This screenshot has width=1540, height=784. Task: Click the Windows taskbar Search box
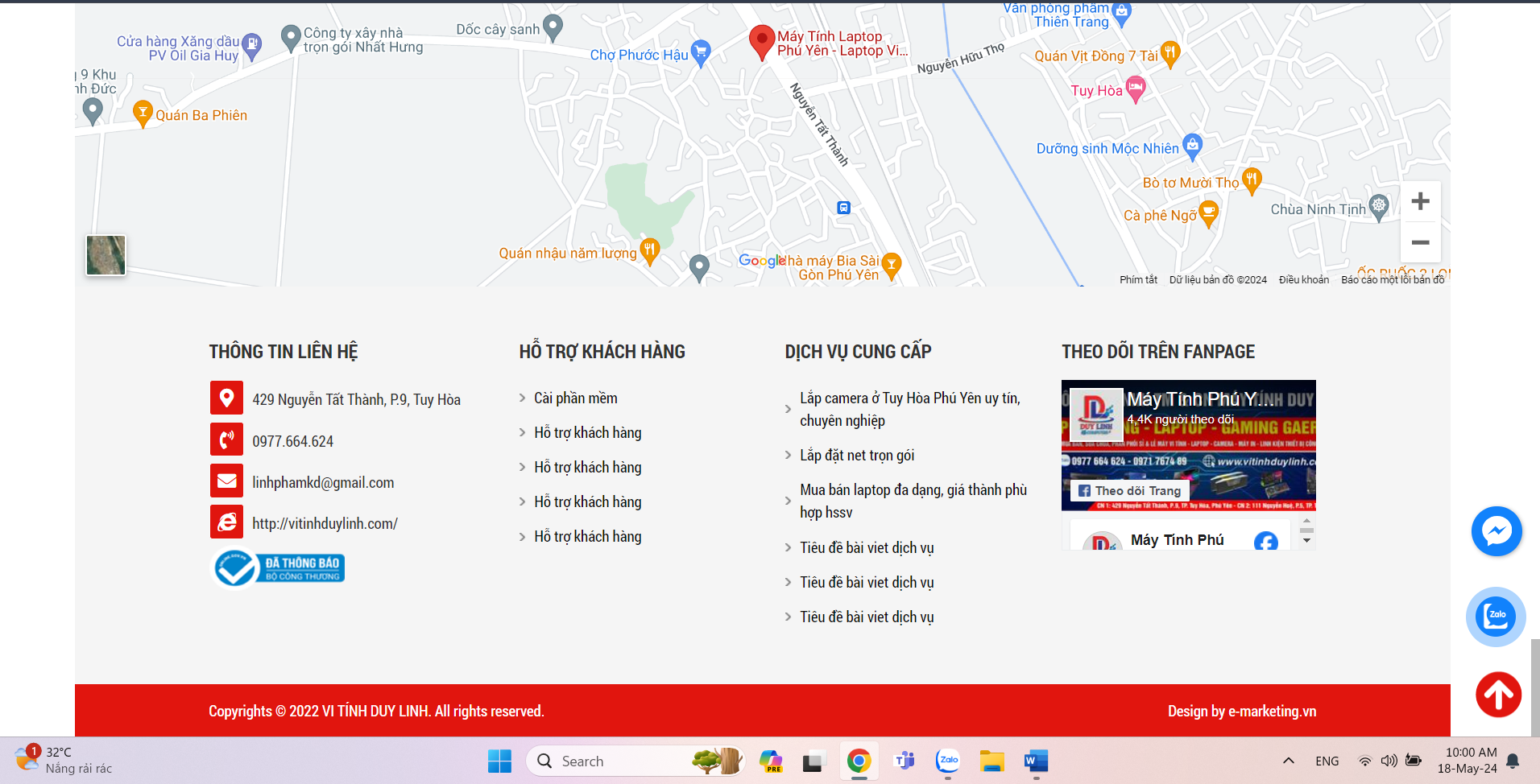point(612,761)
